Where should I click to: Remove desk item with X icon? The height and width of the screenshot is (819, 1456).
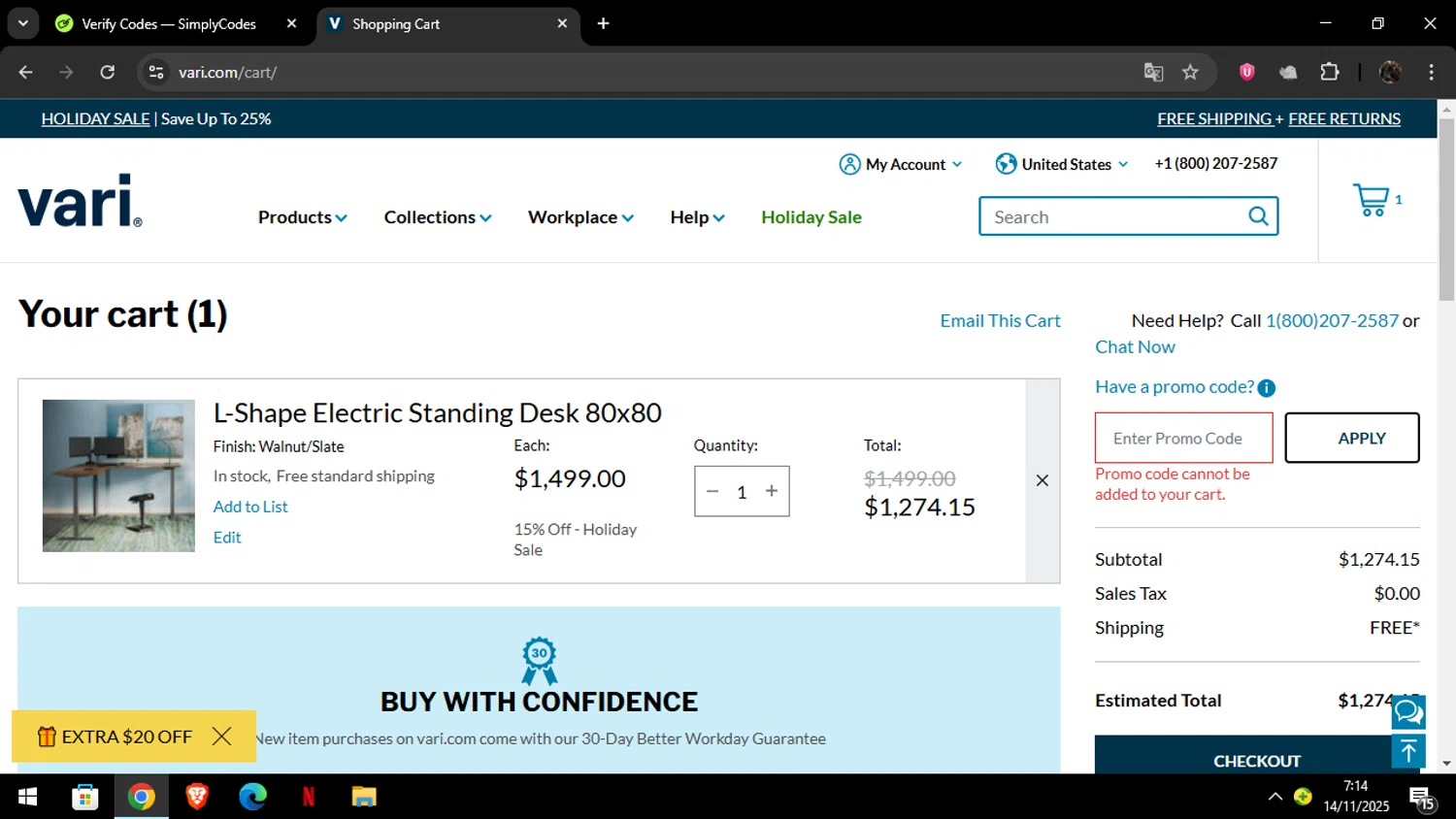click(1042, 480)
